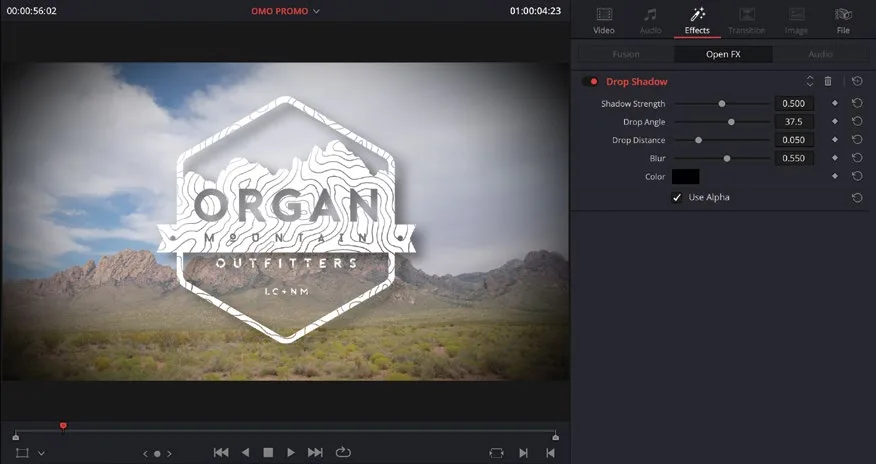Add keyframe for Drop Distance
The height and width of the screenshot is (464, 876).
(835, 140)
